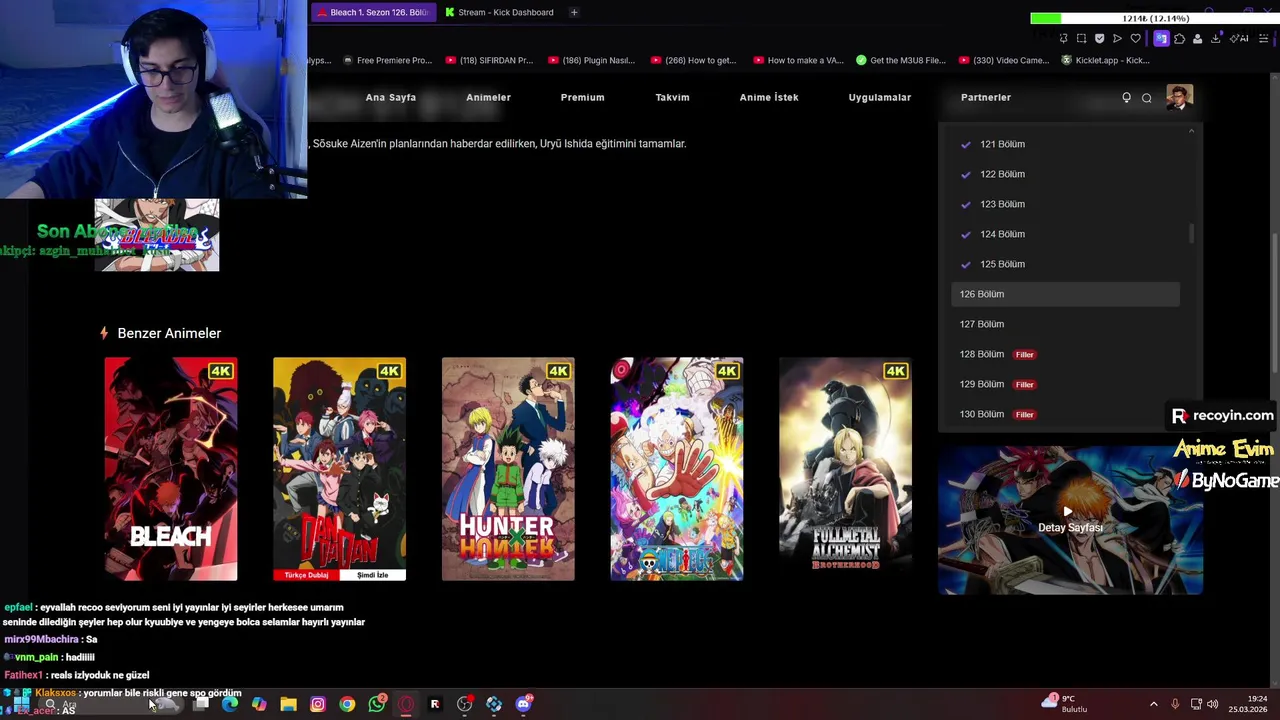Select filler episode 130 Bölüm
Image resolution: width=1280 pixels, height=720 pixels.
pyautogui.click(x=1066, y=414)
